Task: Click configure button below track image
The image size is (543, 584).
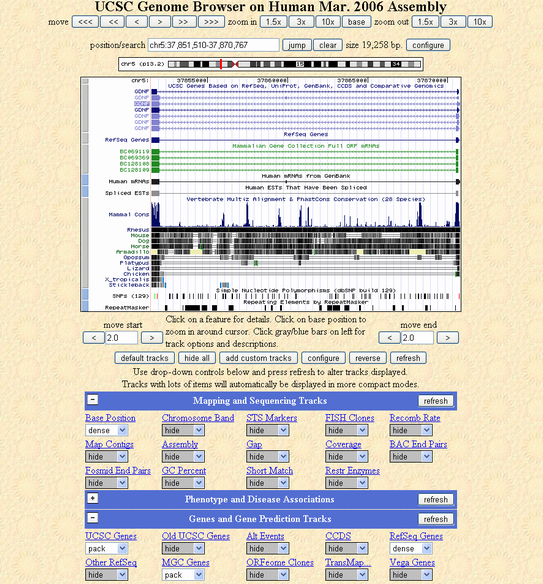Action: (323, 358)
